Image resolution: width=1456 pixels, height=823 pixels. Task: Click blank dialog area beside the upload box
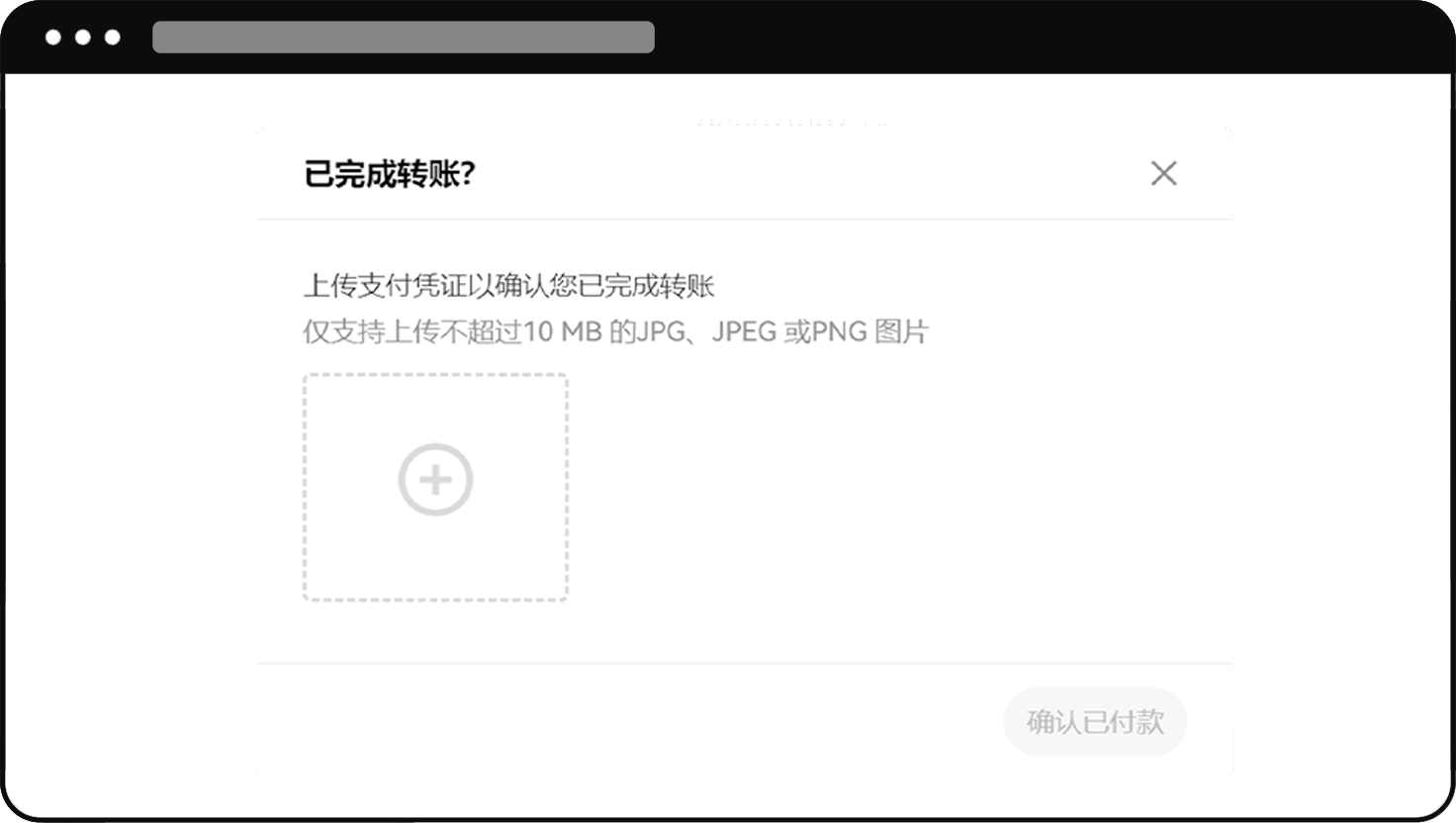point(890,487)
